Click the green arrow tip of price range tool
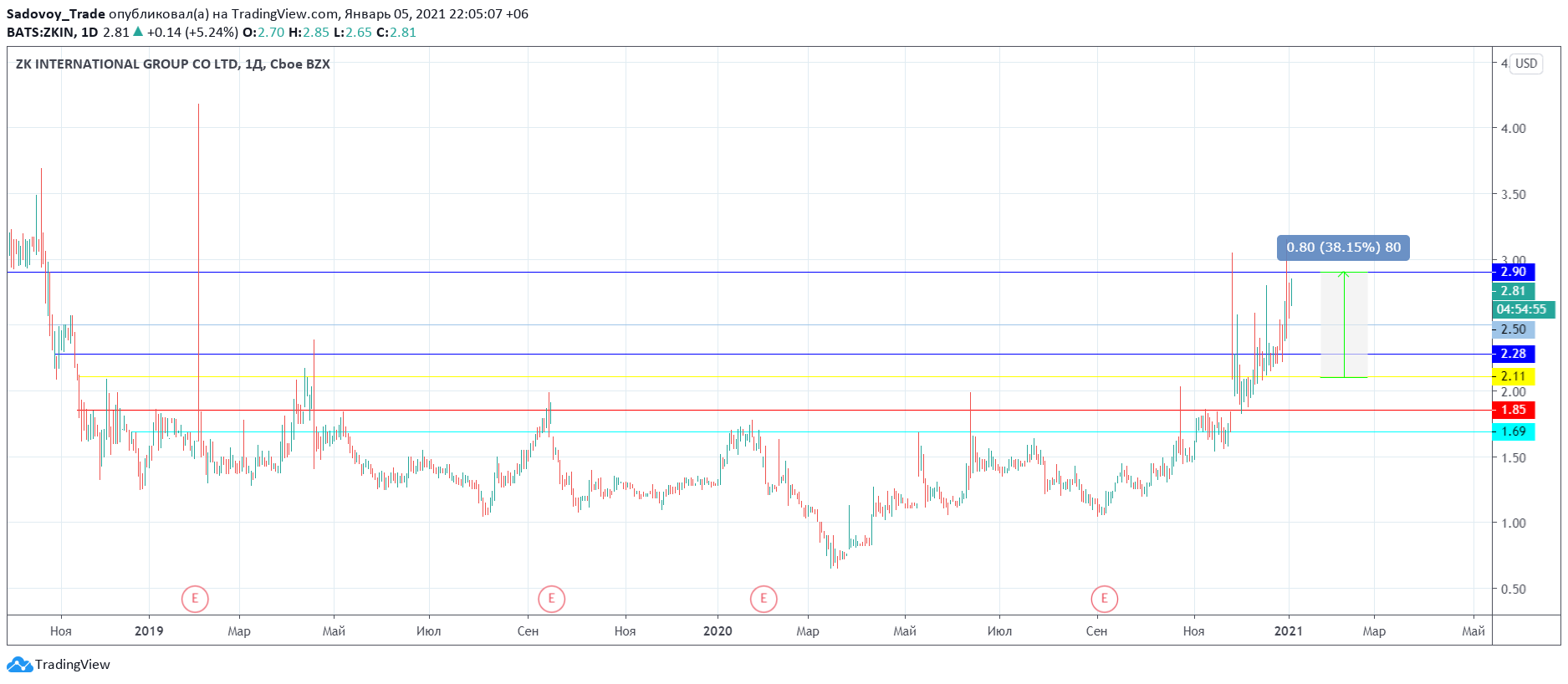Screen dimensions: 1568x684 click(1344, 273)
